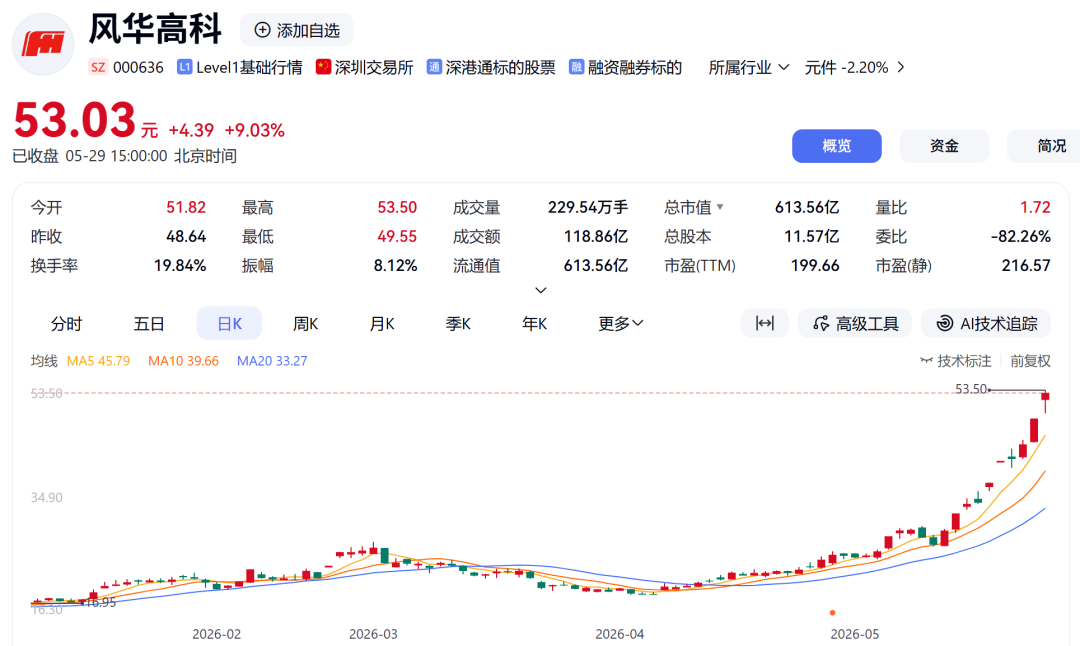Click the orange dot marker below May candles

[833, 612]
